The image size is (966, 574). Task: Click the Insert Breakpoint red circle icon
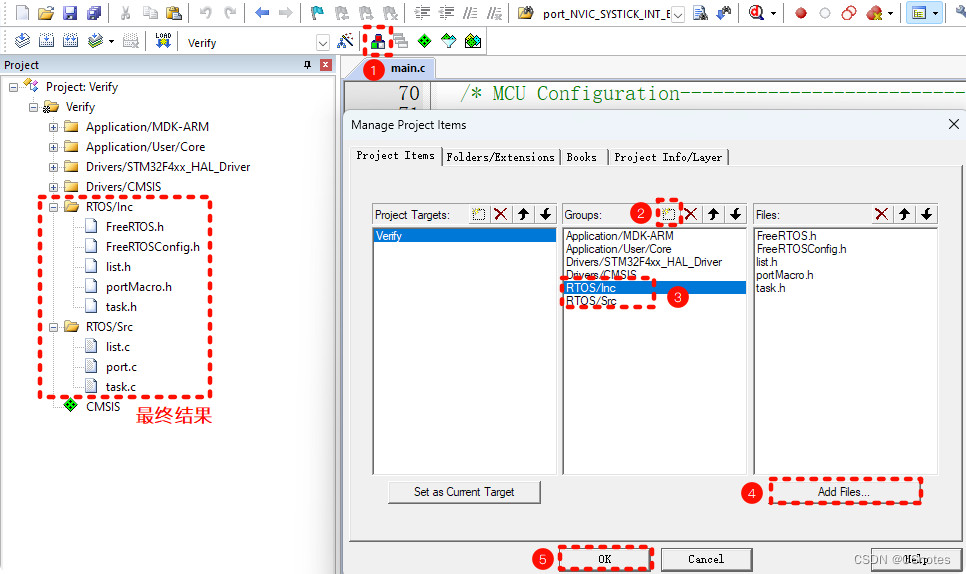pyautogui.click(x=801, y=13)
